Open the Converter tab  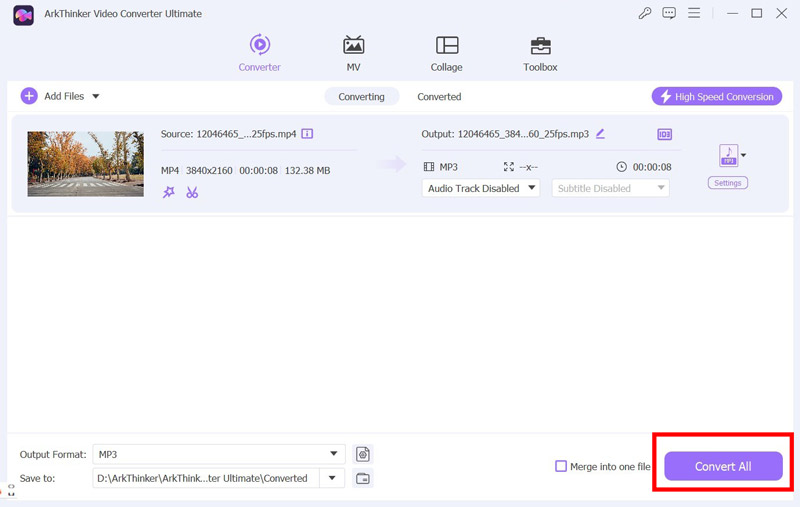[x=260, y=53]
